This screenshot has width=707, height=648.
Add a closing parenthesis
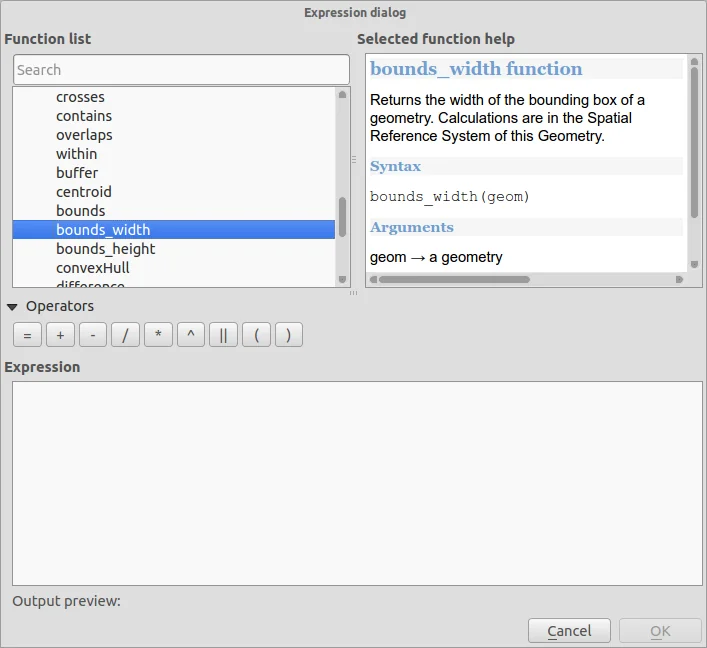(x=288, y=335)
